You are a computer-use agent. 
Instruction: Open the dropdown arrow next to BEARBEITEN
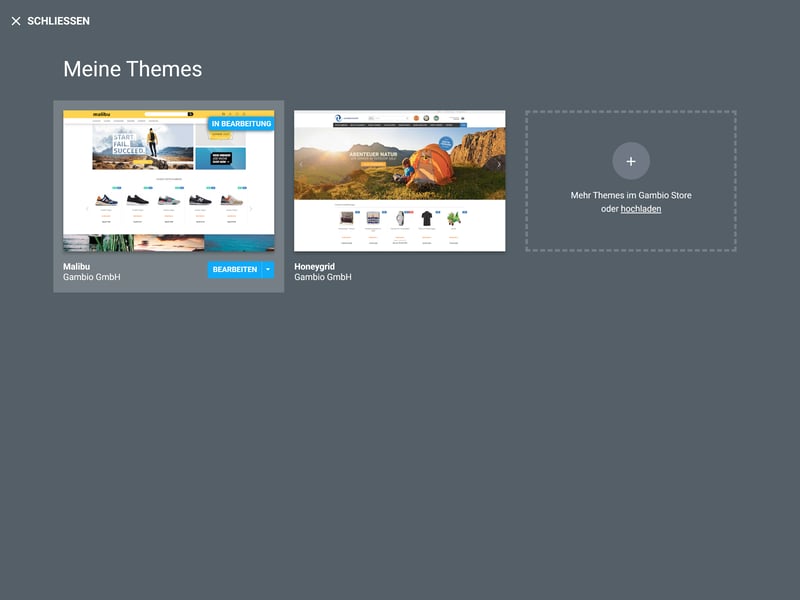268,269
